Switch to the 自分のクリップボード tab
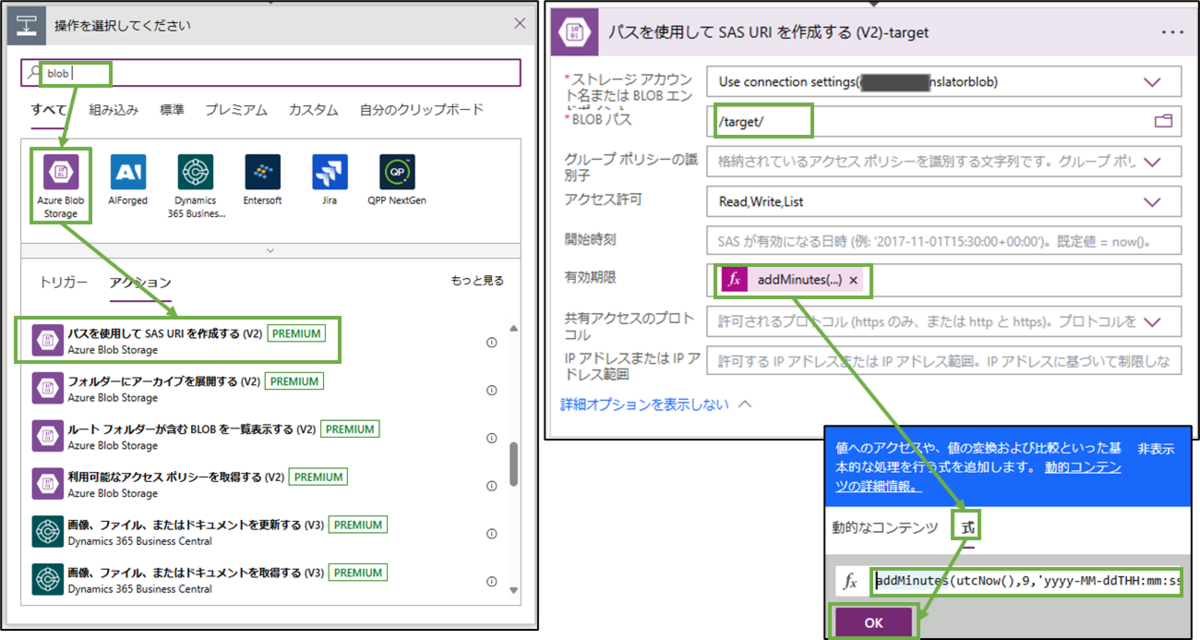1200x640 pixels. tap(421, 110)
